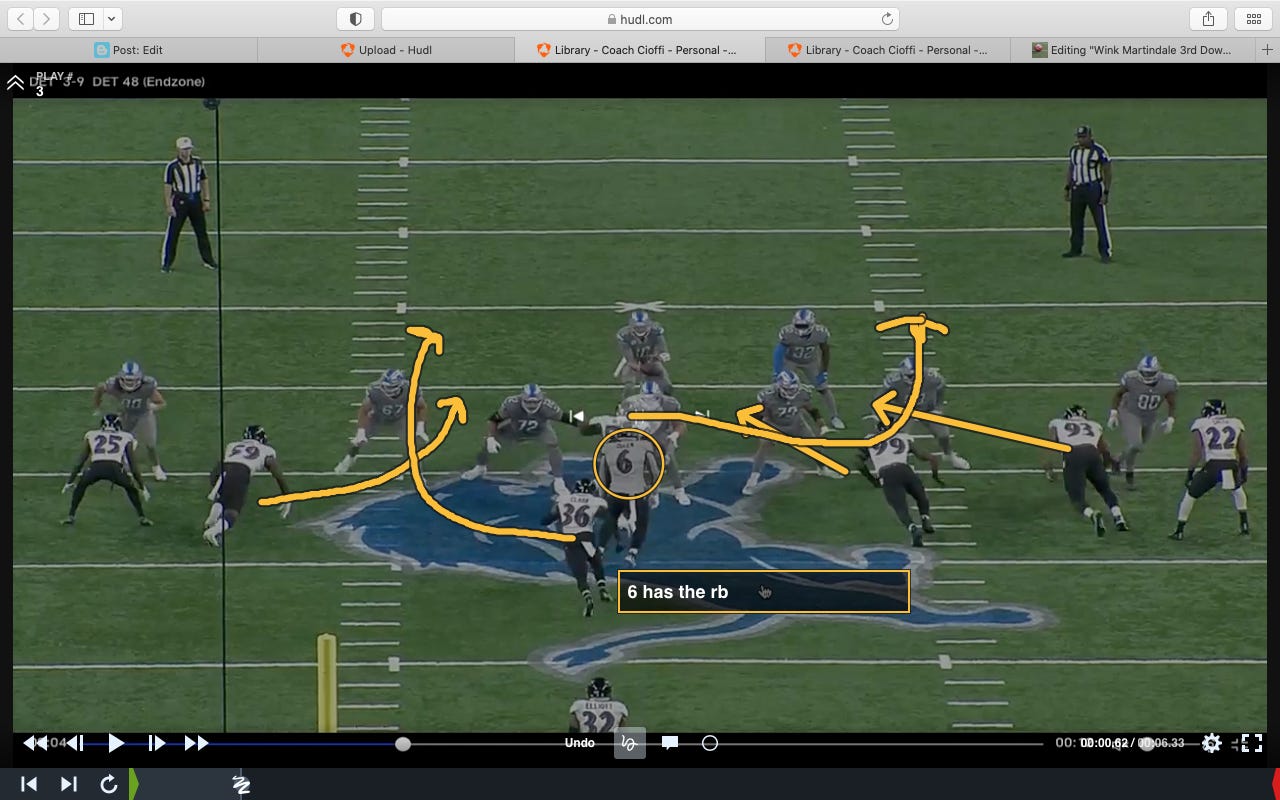Reload the hudl.com page
This screenshot has width=1280, height=800.
pos(886,19)
